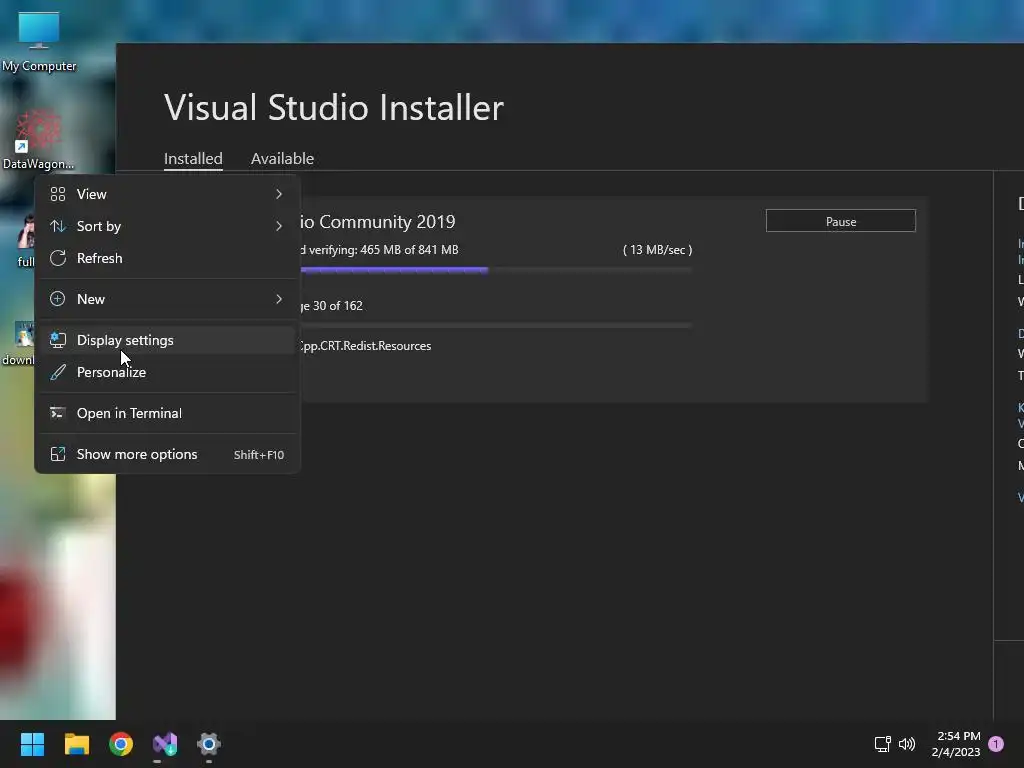
Task: Choose View in the context menu
Action: [x=167, y=194]
